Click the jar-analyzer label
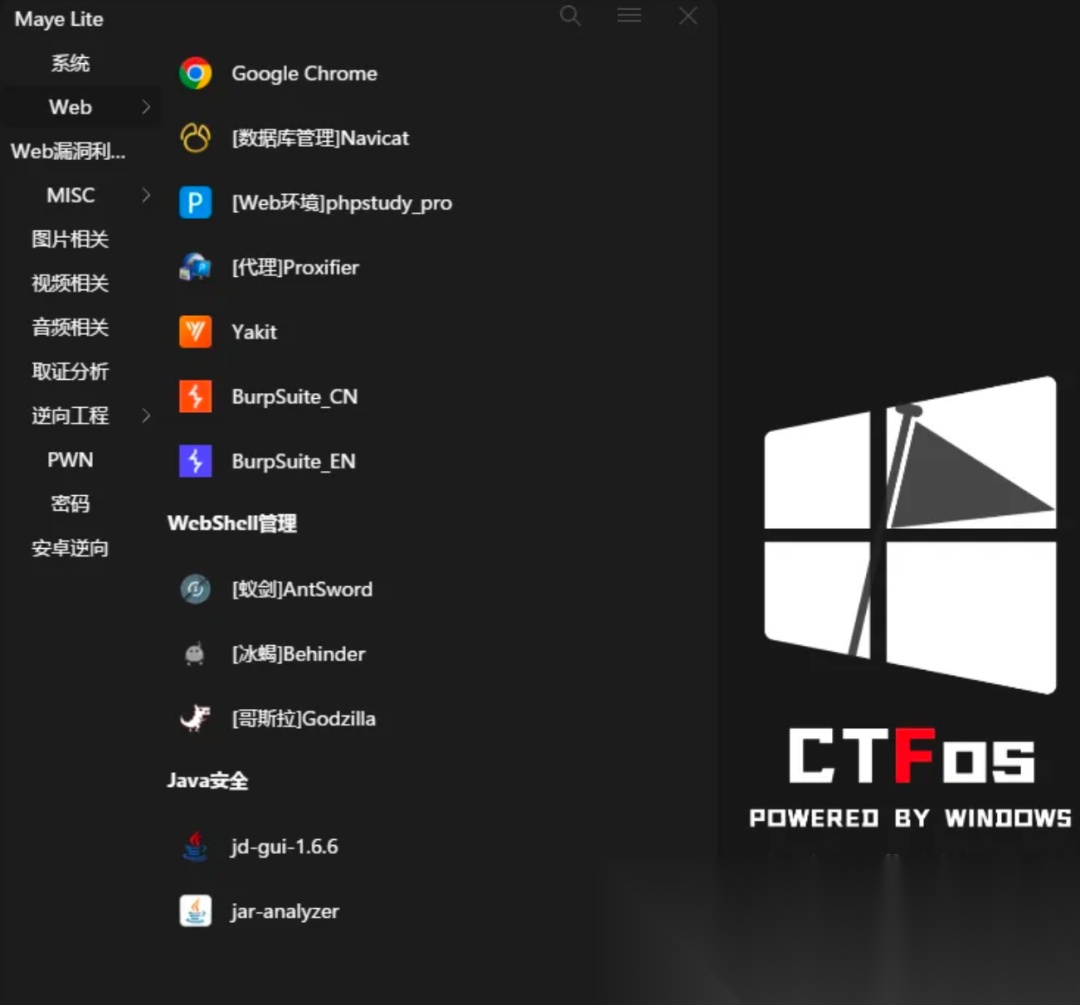 coord(285,911)
